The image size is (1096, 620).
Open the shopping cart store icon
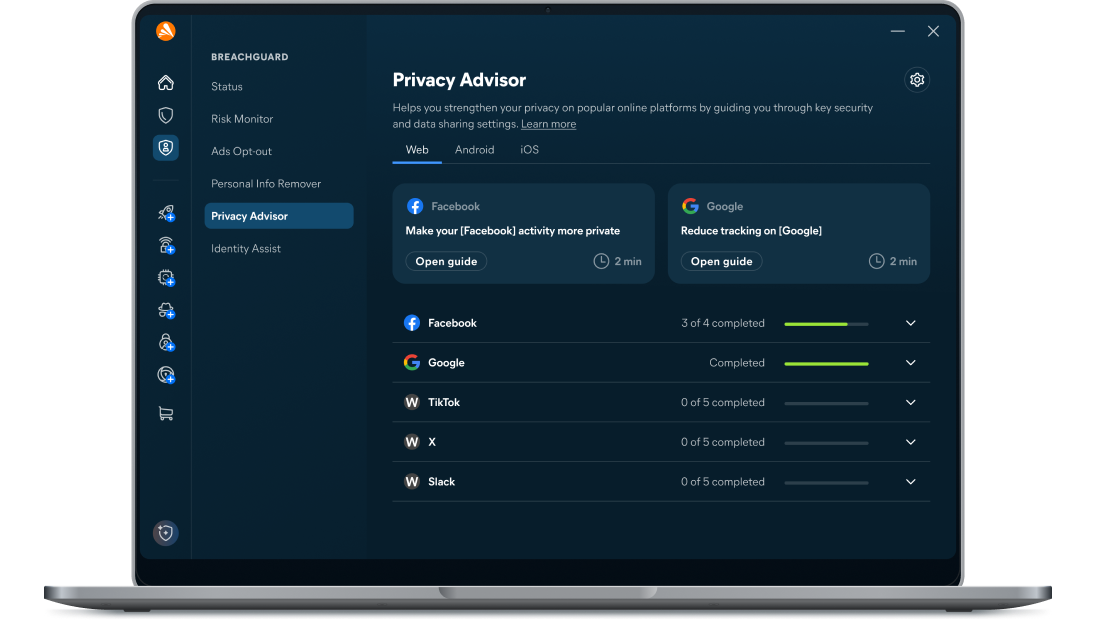coord(166,414)
